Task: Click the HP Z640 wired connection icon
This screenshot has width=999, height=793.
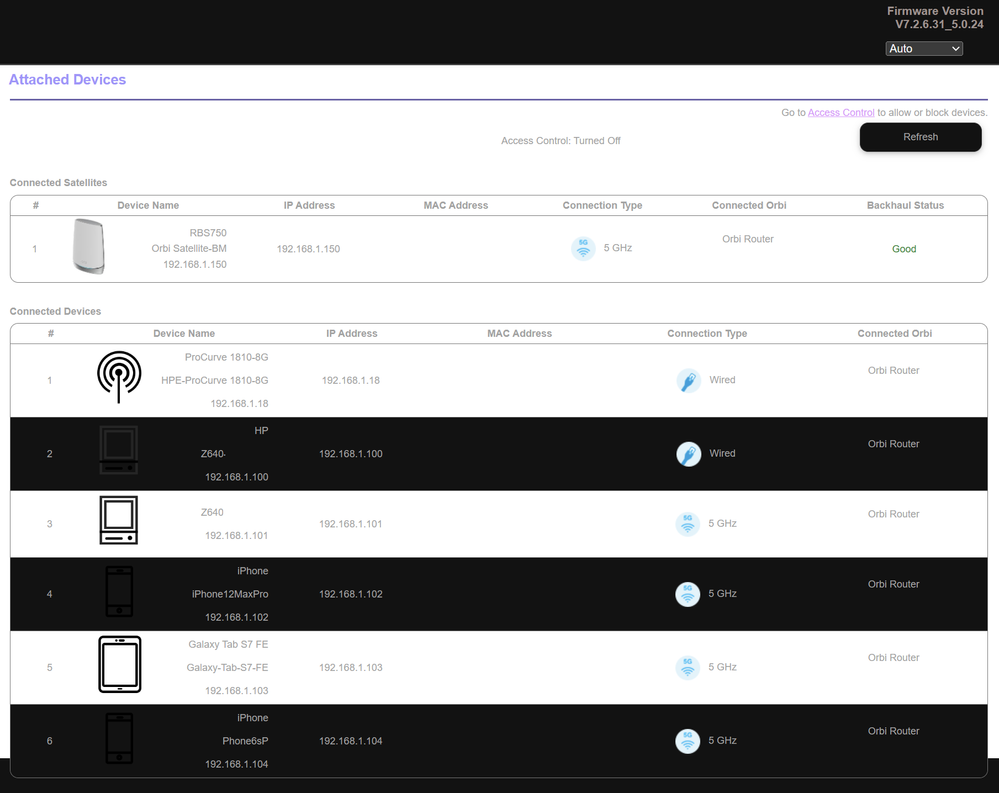Action: pyautogui.click(x=688, y=454)
